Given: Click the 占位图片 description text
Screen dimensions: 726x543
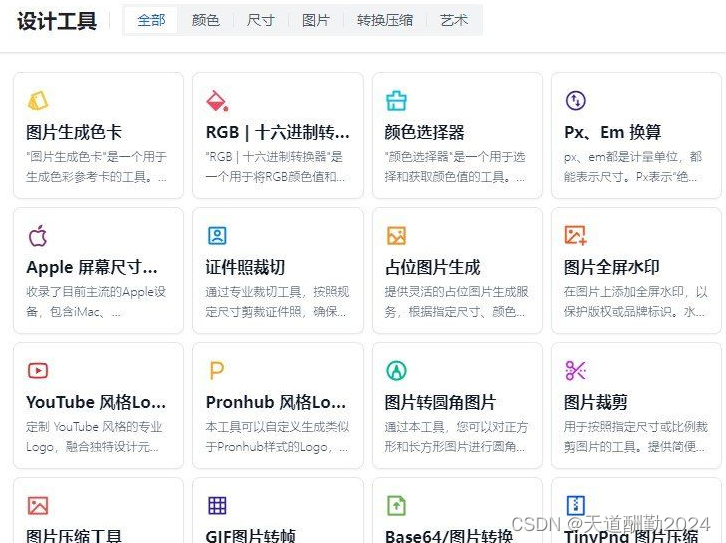Looking at the screenshot, I should (457, 302).
